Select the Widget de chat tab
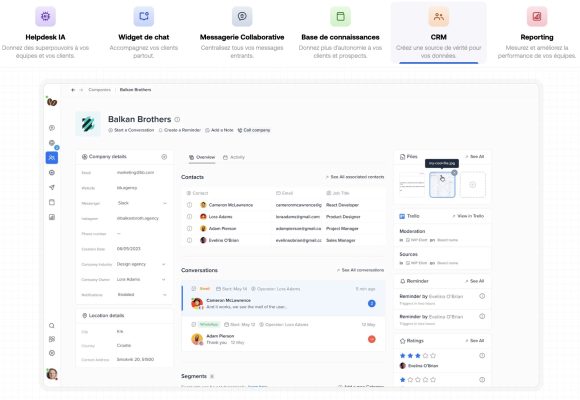 (144, 33)
